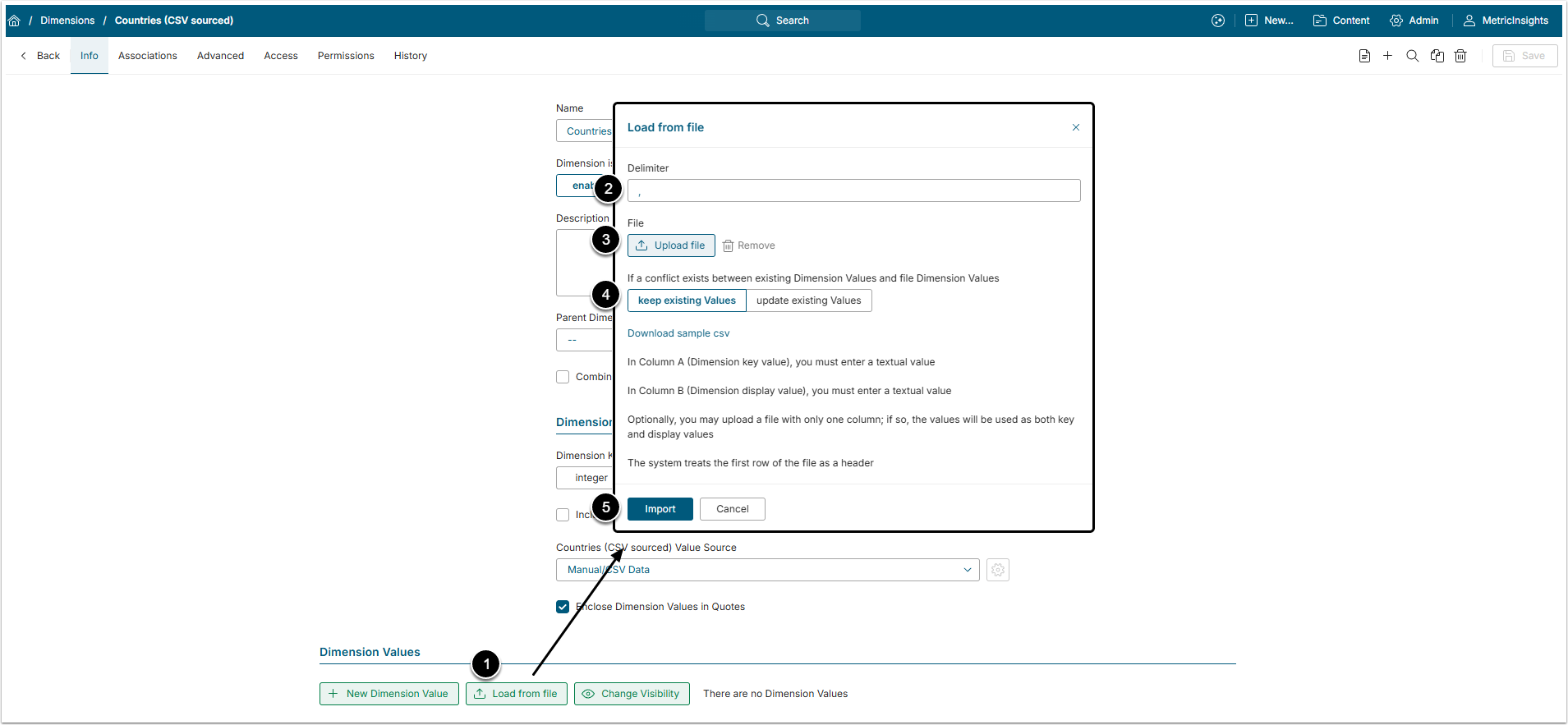Image resolution: width=1568 pixels, height=725 pixels.
Task: Close the Load from file dialog
Action: click(x=1076, y=127)
